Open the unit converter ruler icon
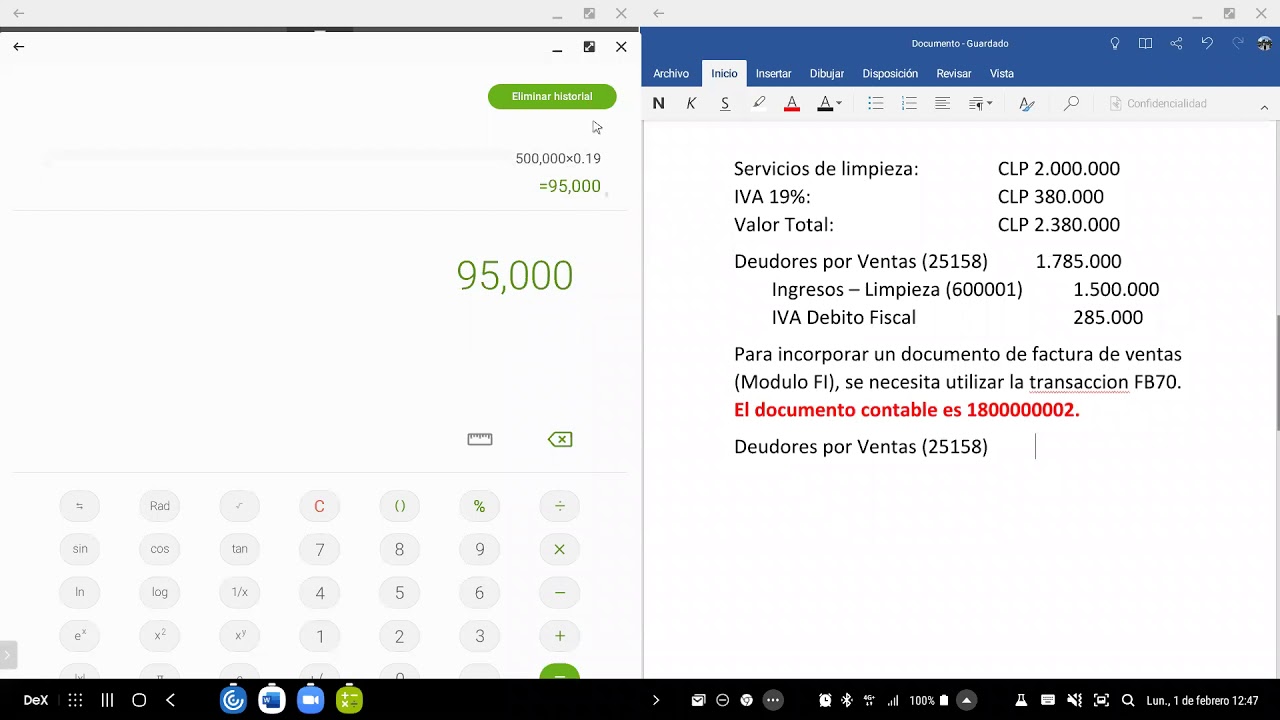This screenshot has height=720, width=1280. click(480, 439)
